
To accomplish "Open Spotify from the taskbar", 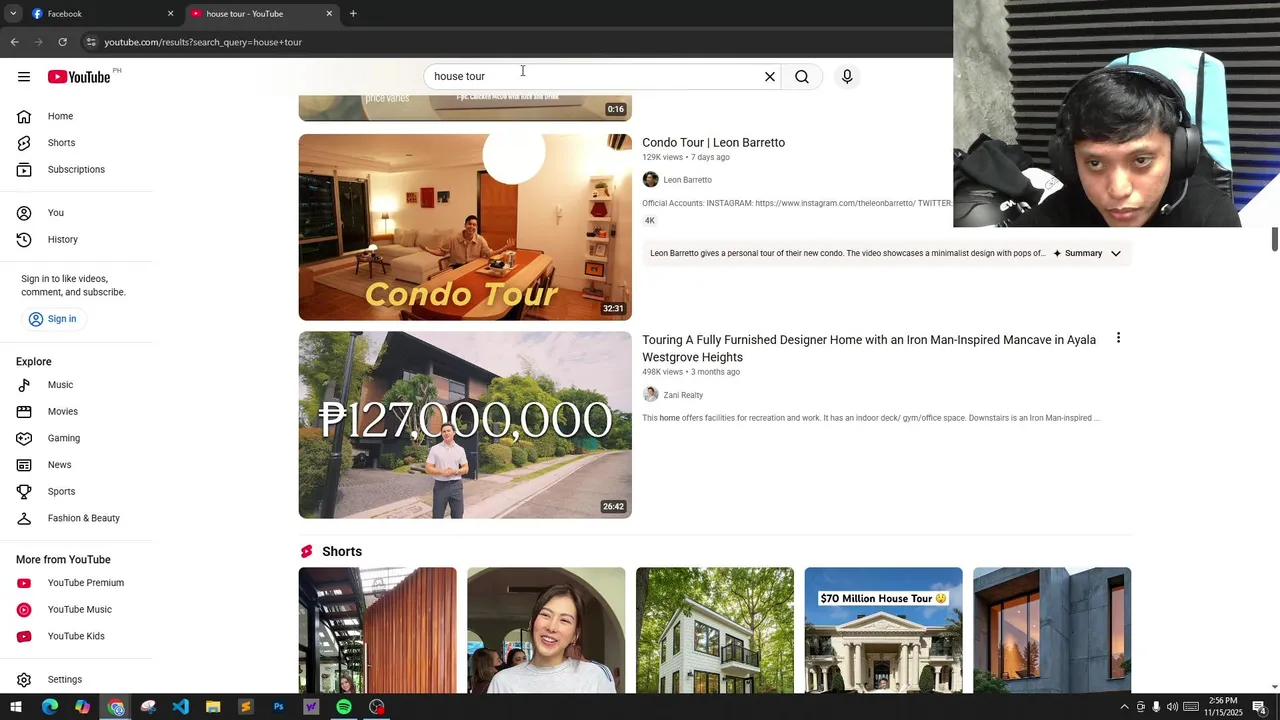I will coord(344,707).
